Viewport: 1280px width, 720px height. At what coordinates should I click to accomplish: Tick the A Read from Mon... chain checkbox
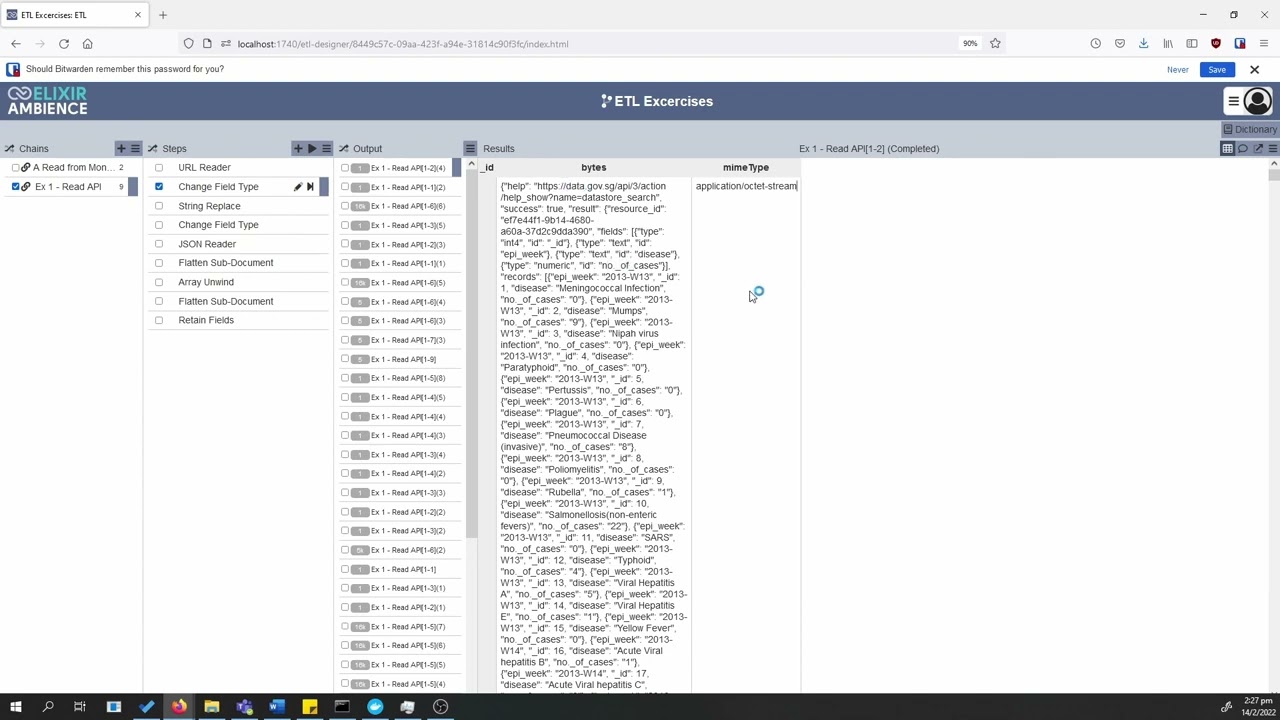click(15, 168)
